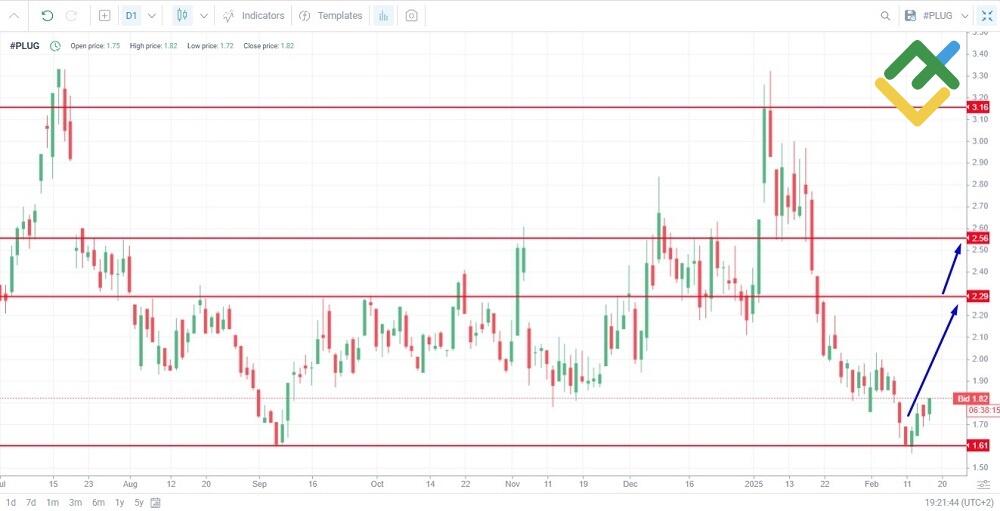Expand the #PLUG saved layout dropdown
Viewport: 1000px width, 511px height.
click(964, 16)
